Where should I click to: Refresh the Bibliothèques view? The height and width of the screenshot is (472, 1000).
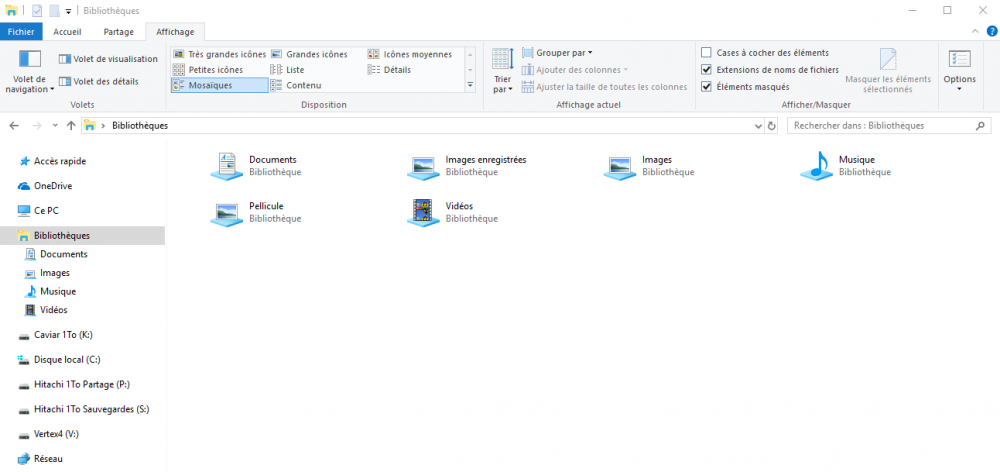(x=772, y=126)
